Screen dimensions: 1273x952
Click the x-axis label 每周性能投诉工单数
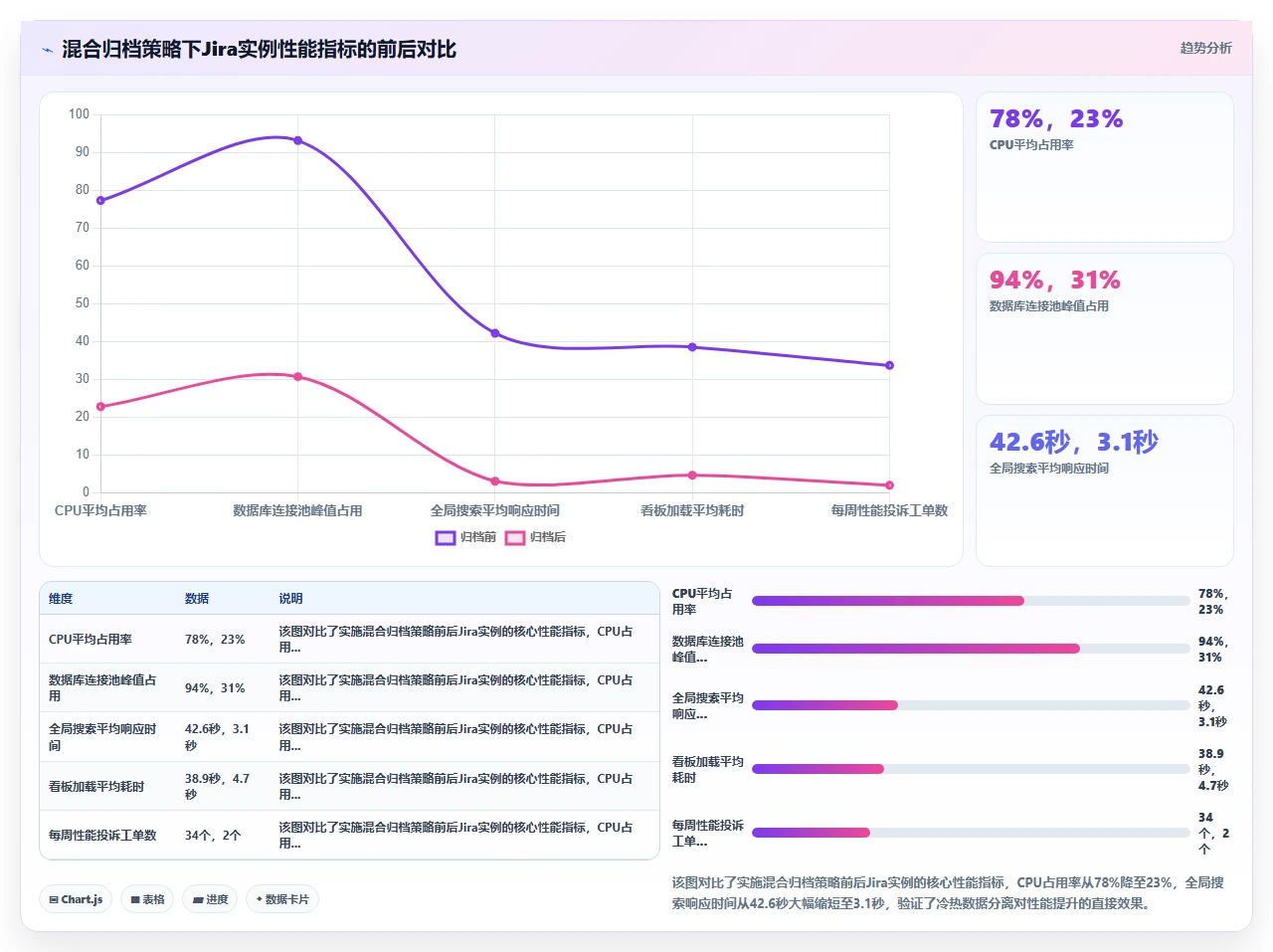(889, 510)
